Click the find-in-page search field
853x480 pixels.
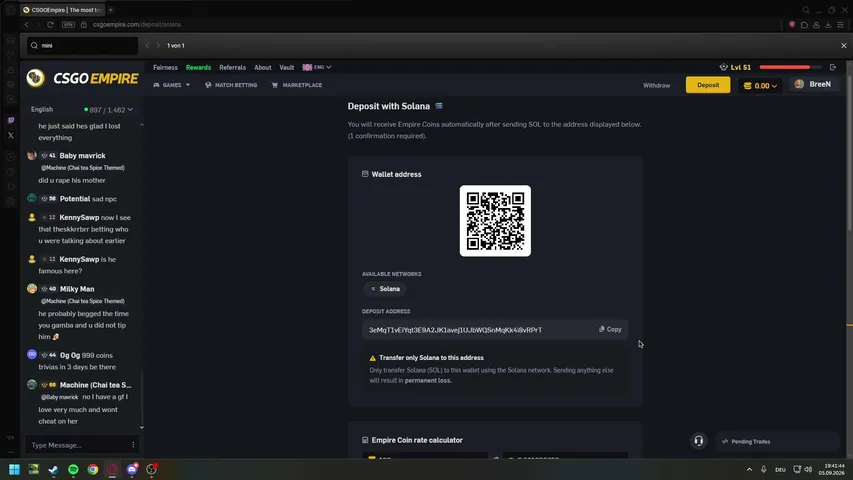[x=83, y=46]
